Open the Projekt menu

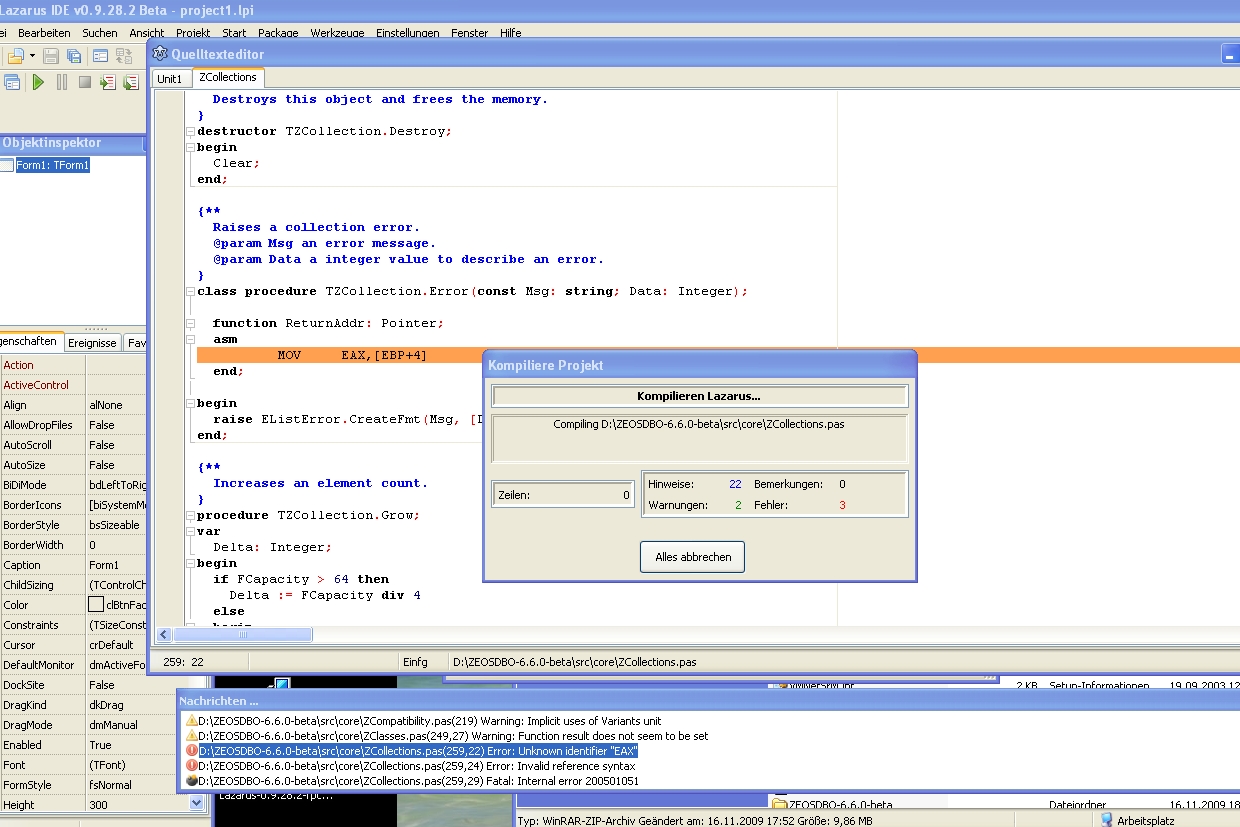click(x=193, y=33)
